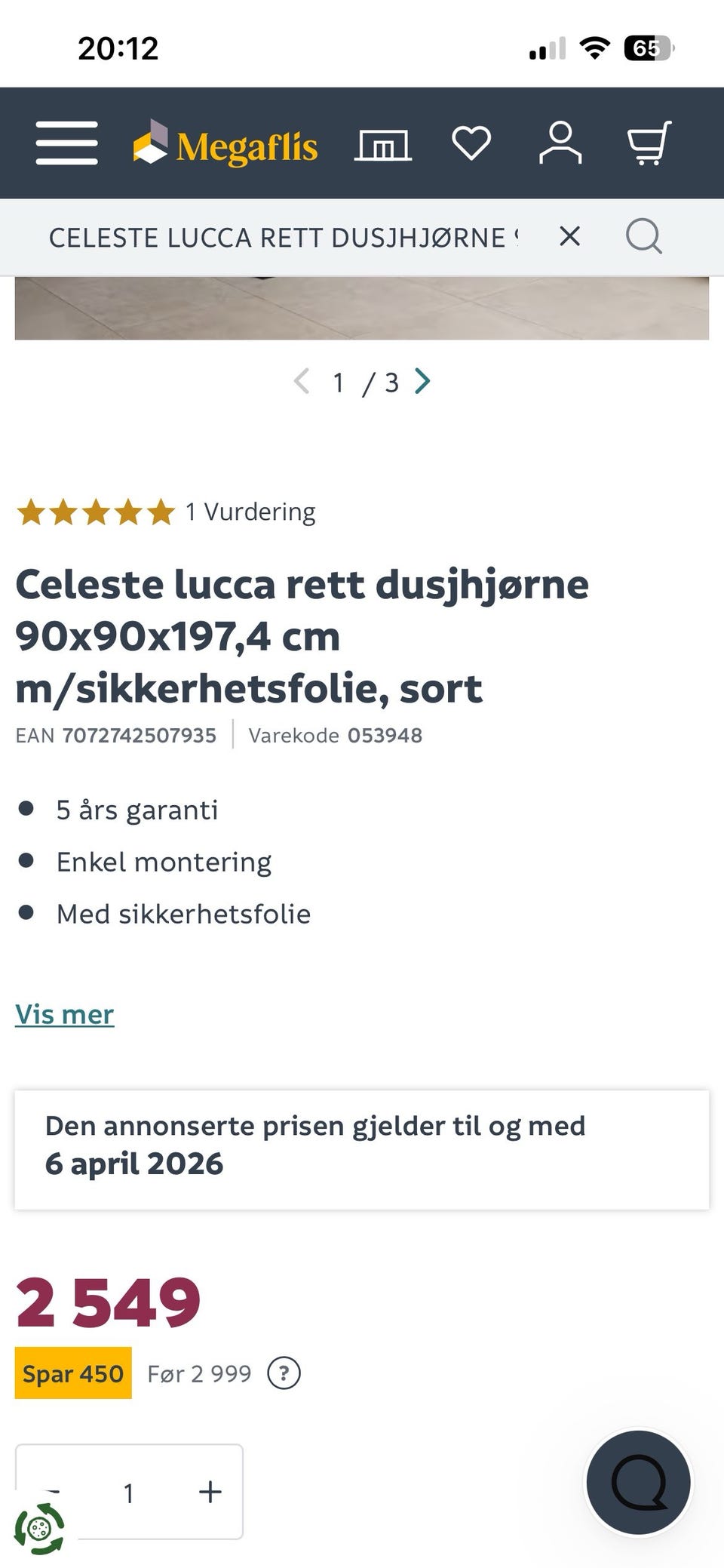Open the wishlist heart icon
The image size is (724, 1568).
coord(471,143)
